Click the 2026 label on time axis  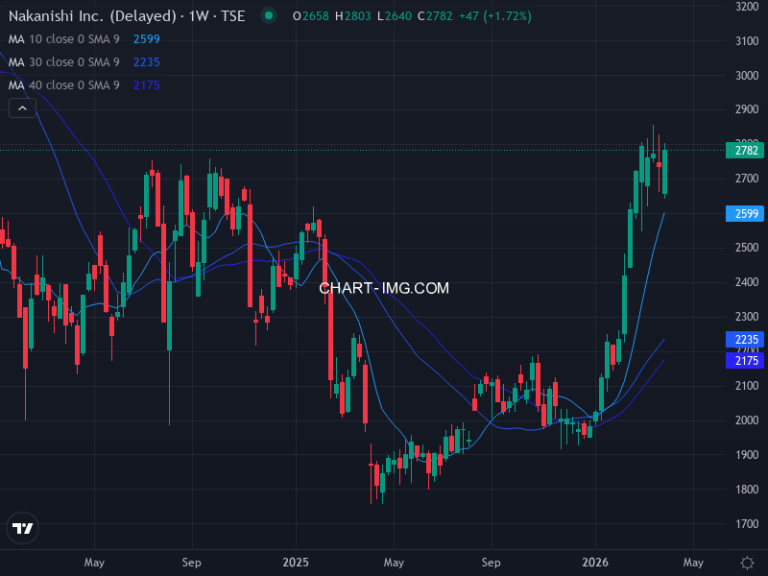click(595, 562)
